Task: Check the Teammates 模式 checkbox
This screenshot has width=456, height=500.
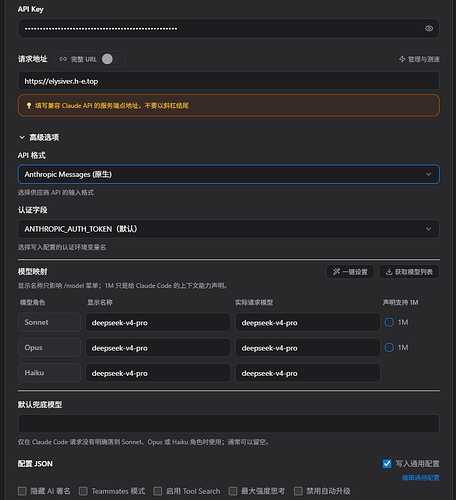Action: 83,491
